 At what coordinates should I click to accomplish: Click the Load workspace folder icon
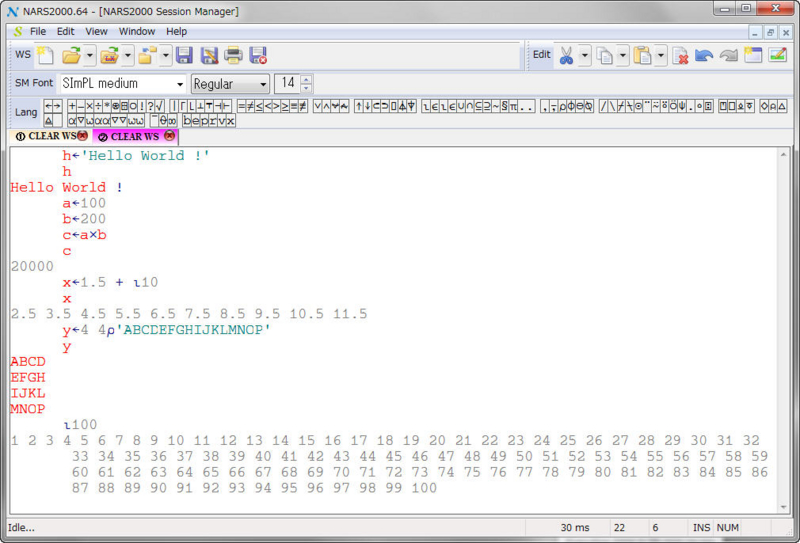tap(71, 55)
